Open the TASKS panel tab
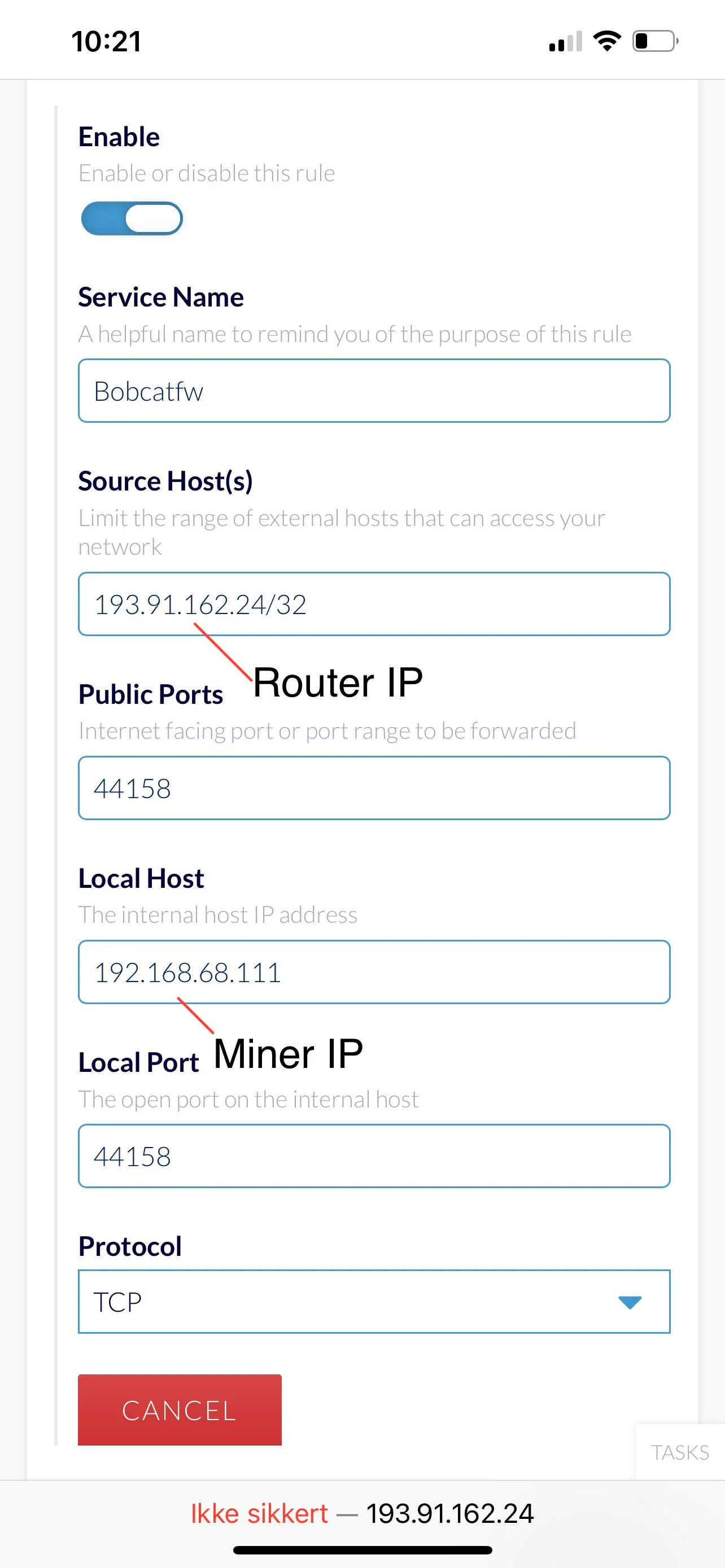Image resolution: width=725 pixels, height=1568 pixels. coord(679,1452)
